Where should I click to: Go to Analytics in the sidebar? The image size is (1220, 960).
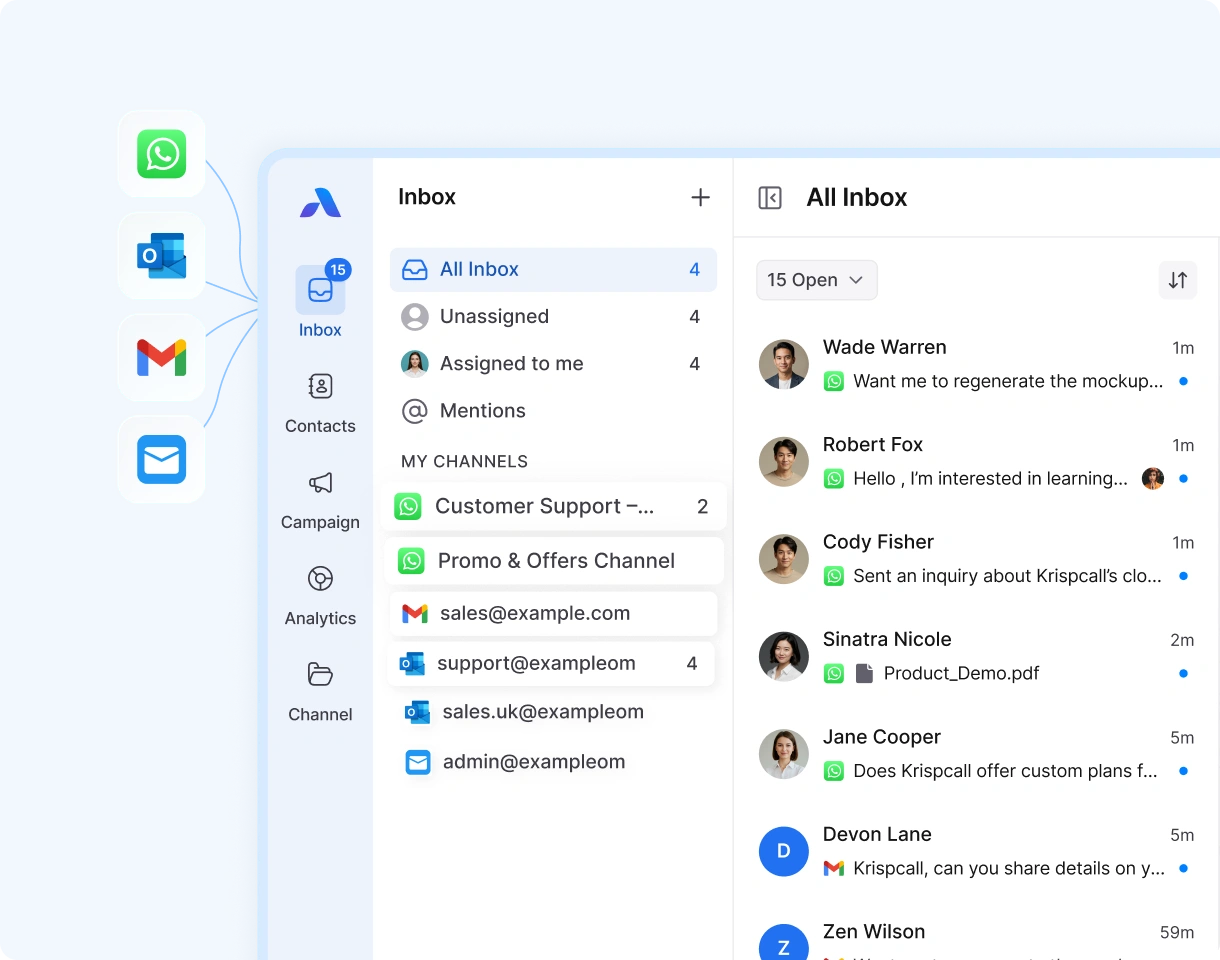coord(320,596)
